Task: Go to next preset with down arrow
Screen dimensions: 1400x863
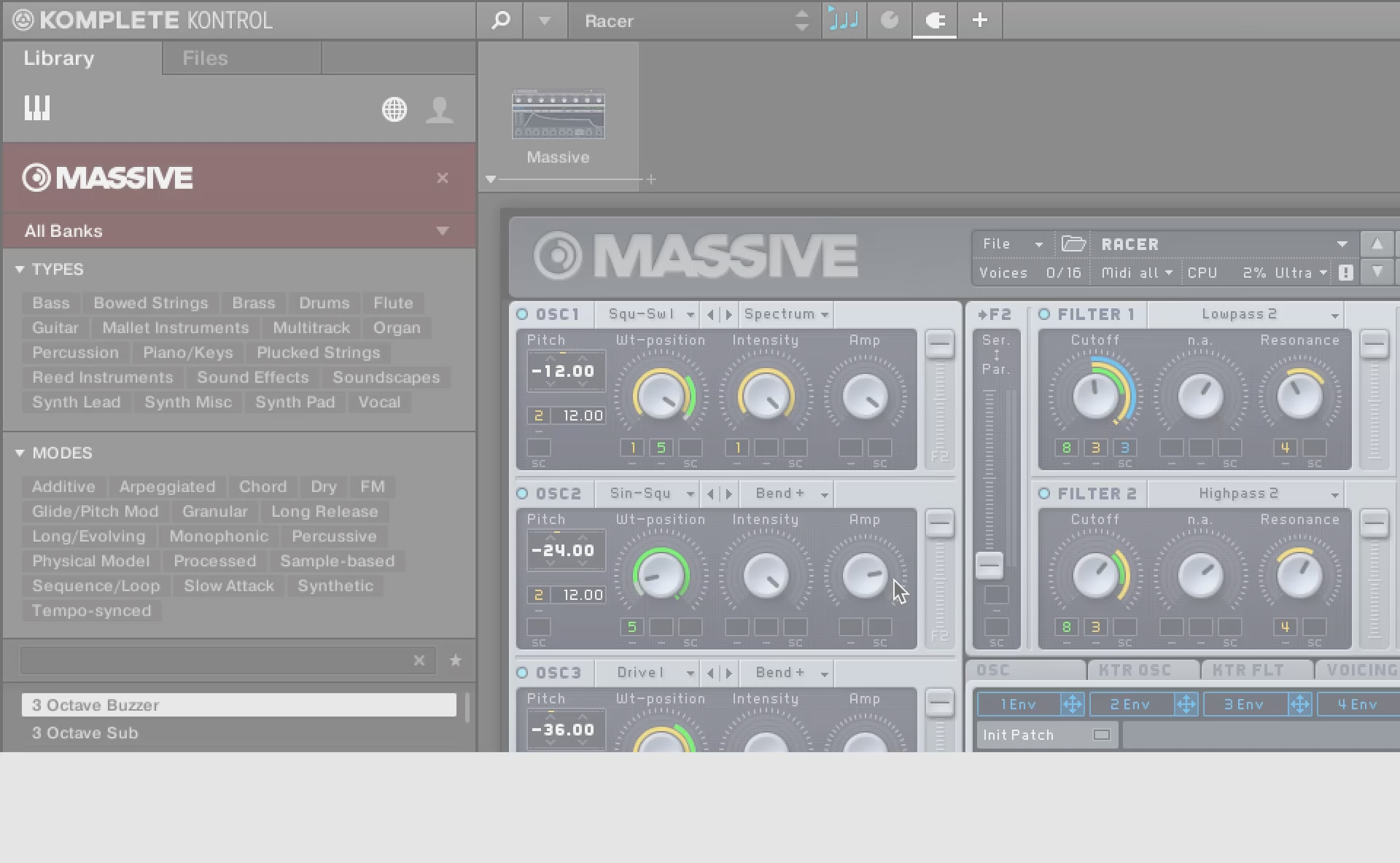Action: point(1377,272)
